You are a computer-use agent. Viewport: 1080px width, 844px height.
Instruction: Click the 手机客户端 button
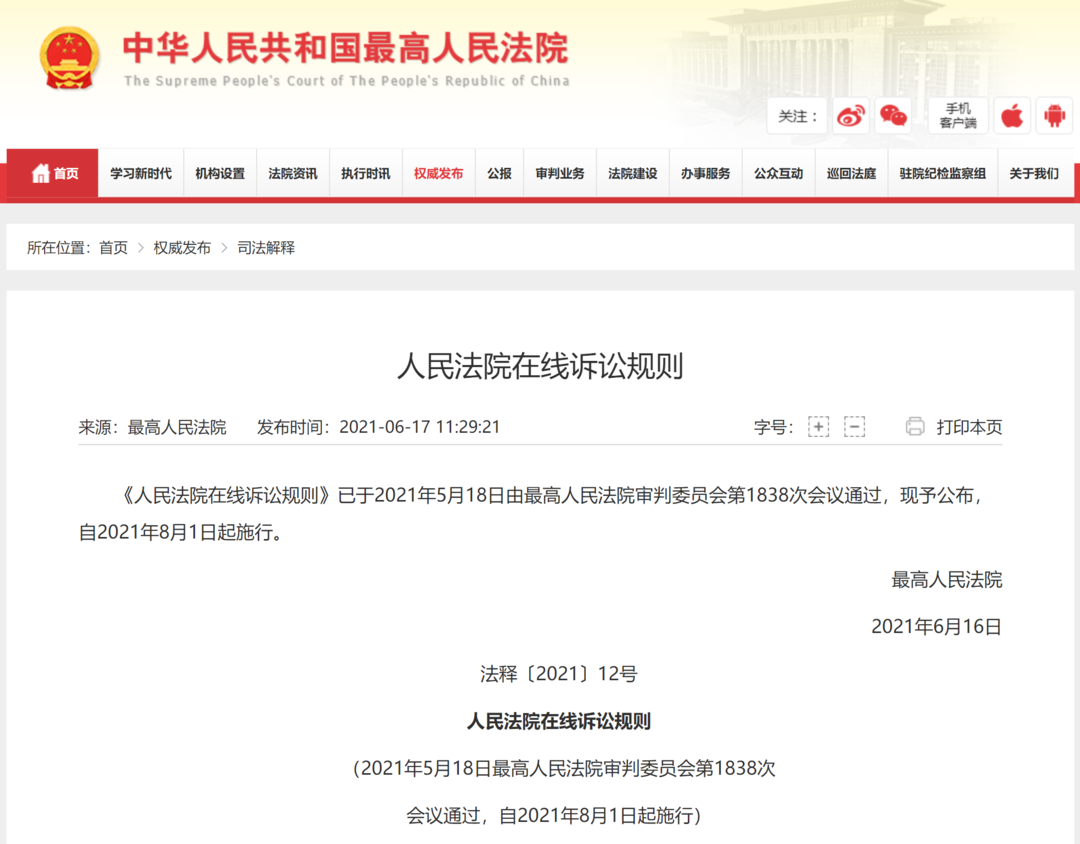click(x=958, y=116)
